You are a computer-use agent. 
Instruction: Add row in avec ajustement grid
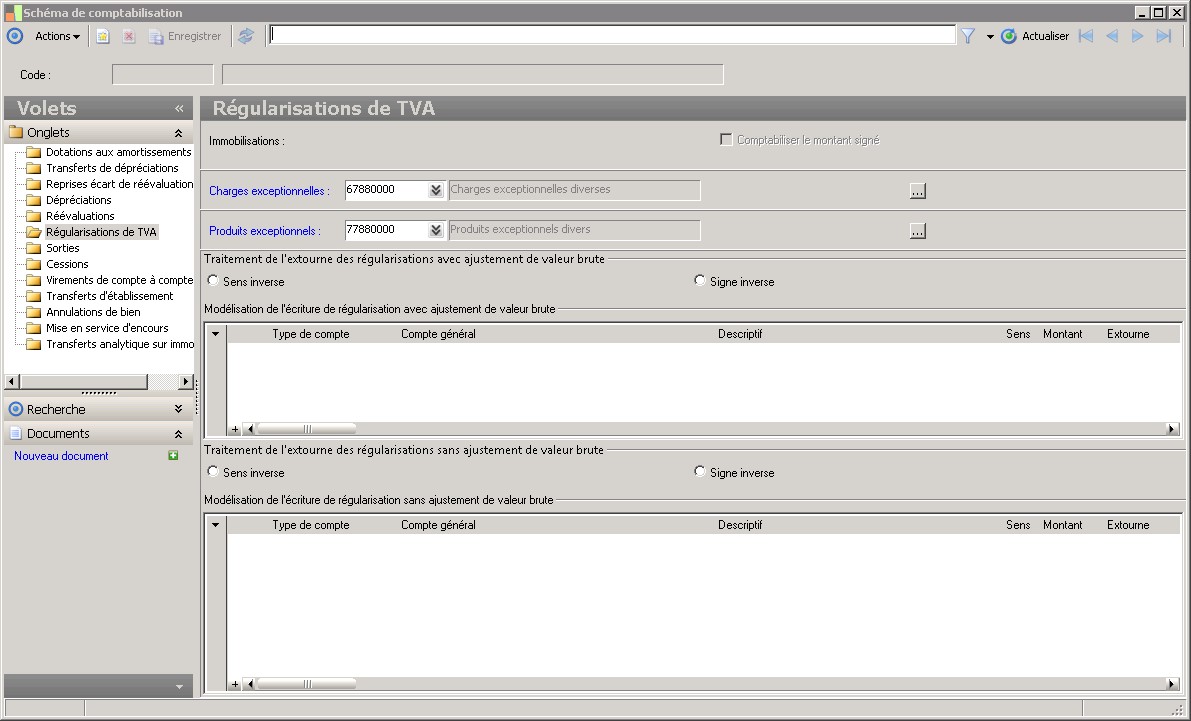[x=235, y=429]
